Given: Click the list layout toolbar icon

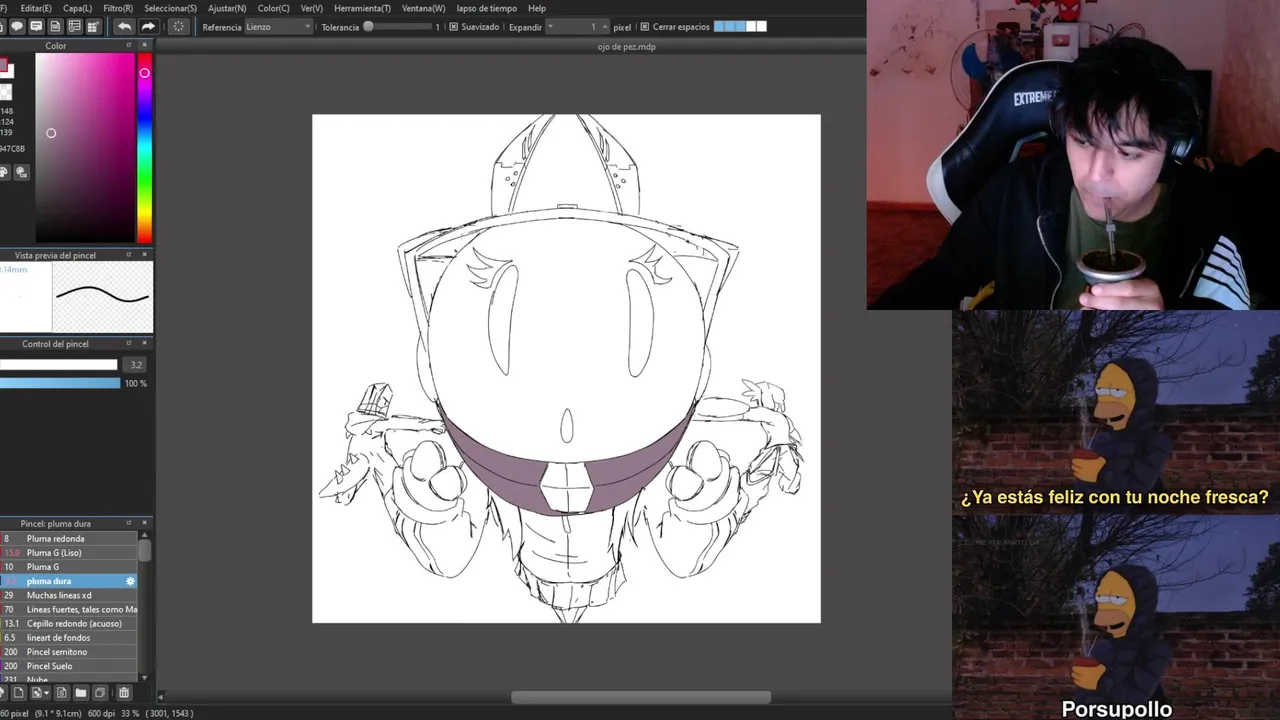Looking at the screenshot, I should tap(74, 27).
